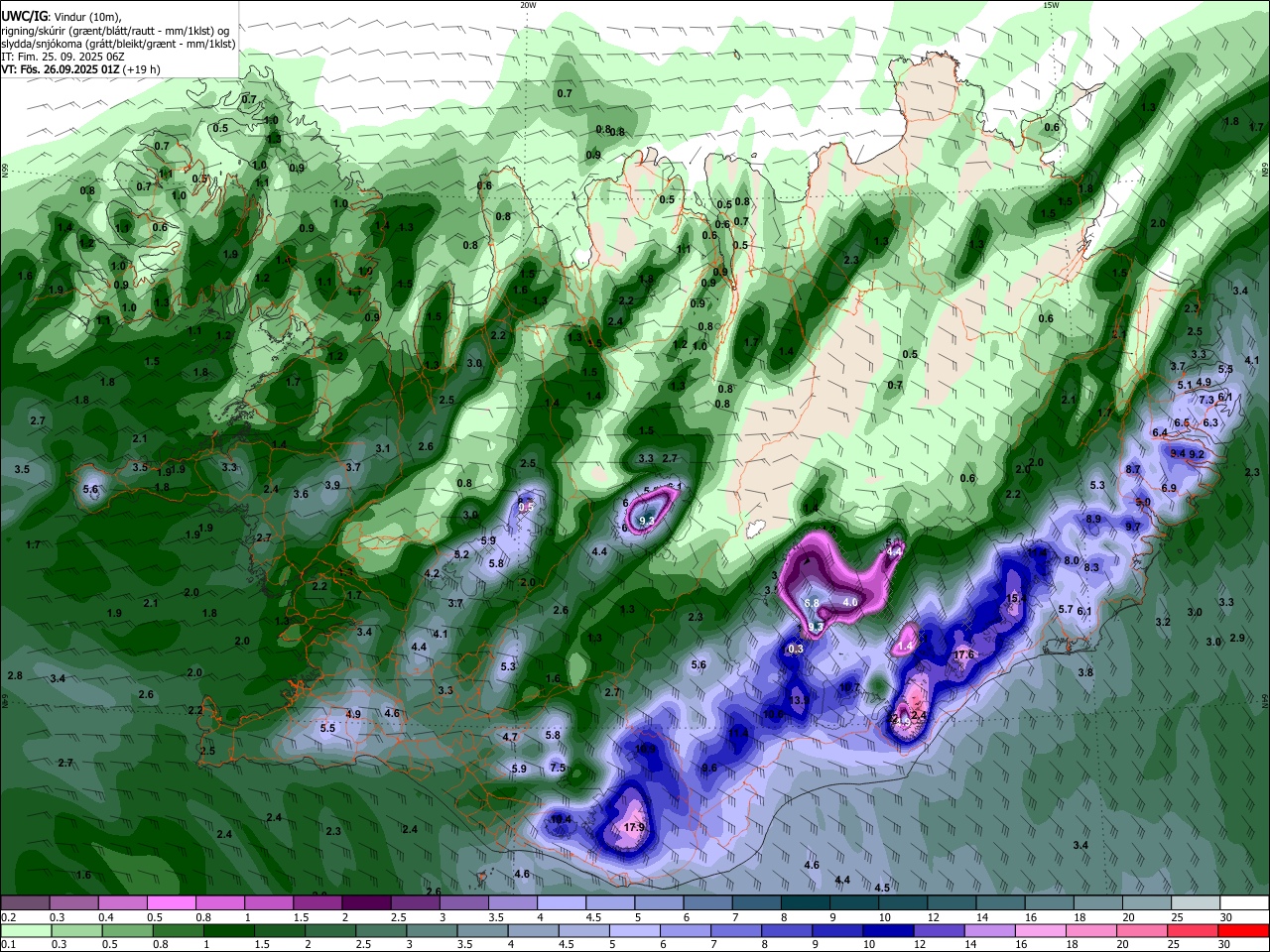The height and width of the screenshot is (952, 1270).
Task: Click the 8.3 precipitation value on the map
Action: tap(1092, 567)
